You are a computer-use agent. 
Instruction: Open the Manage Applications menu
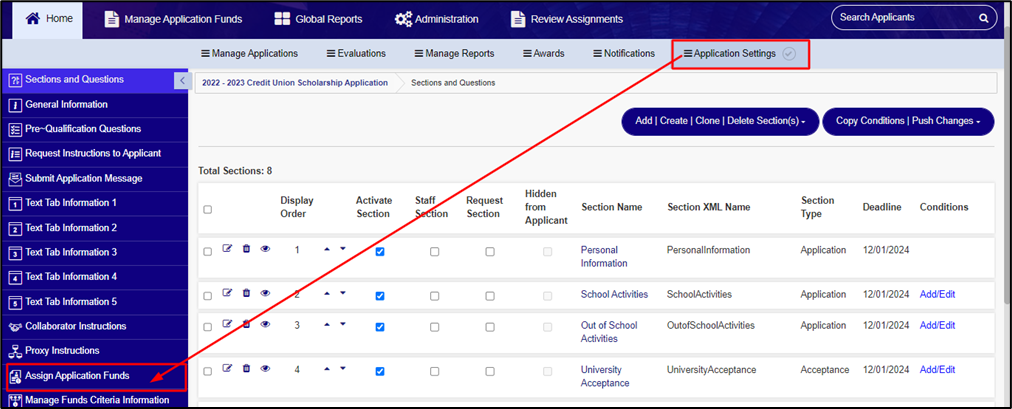click(x=249, y=54)
